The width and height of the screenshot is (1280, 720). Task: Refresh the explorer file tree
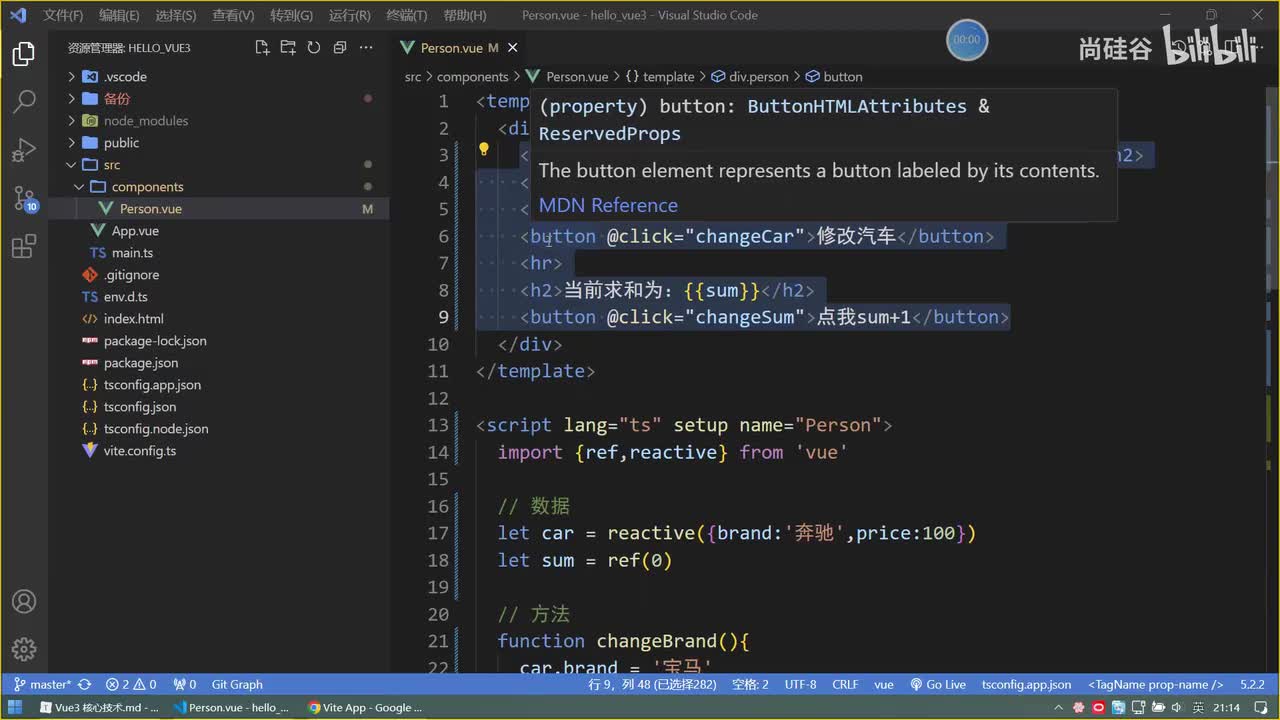[314, 48]
